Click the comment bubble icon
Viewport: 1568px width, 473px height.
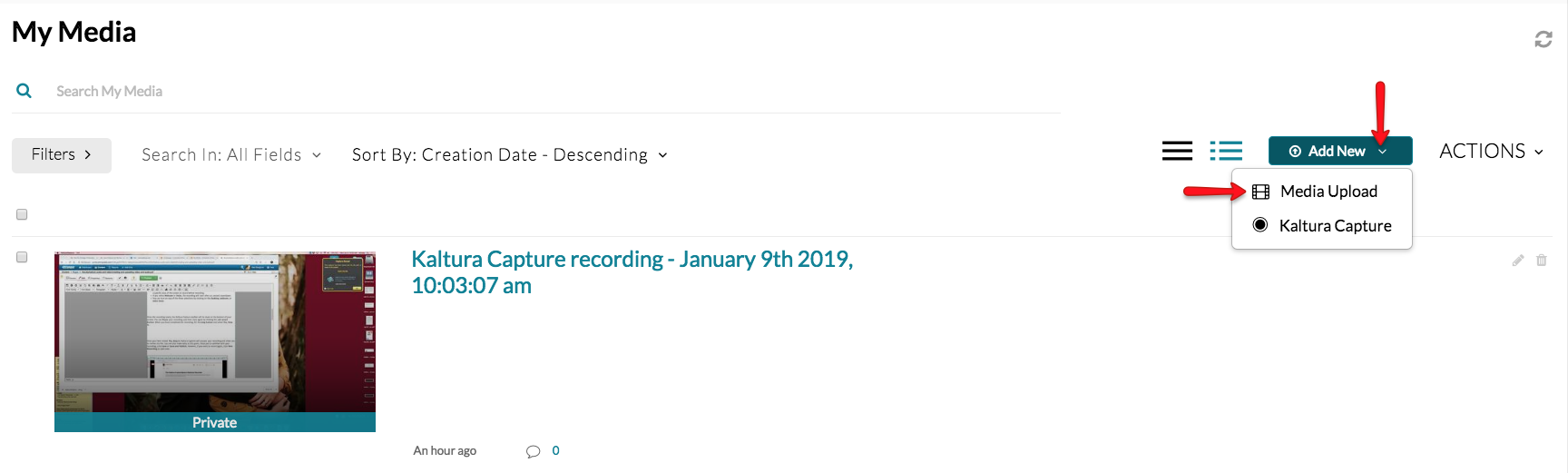pyautogui.click(x=533, y=451)
